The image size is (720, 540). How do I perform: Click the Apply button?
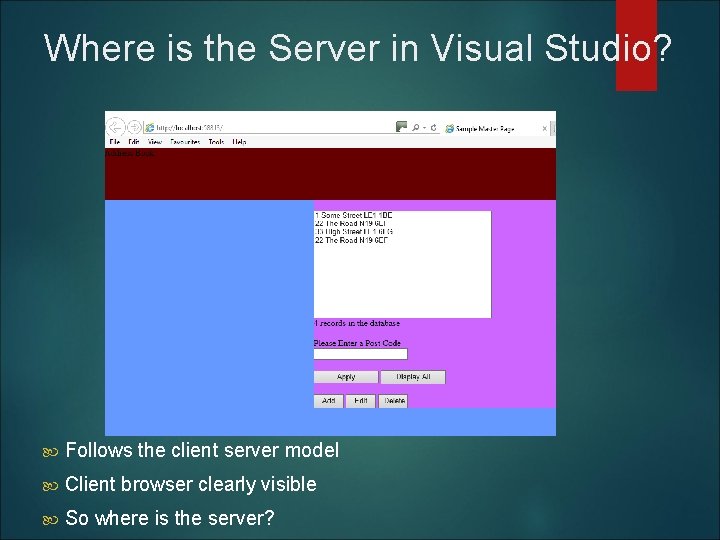pyautogui.click(x=346, y=377)
